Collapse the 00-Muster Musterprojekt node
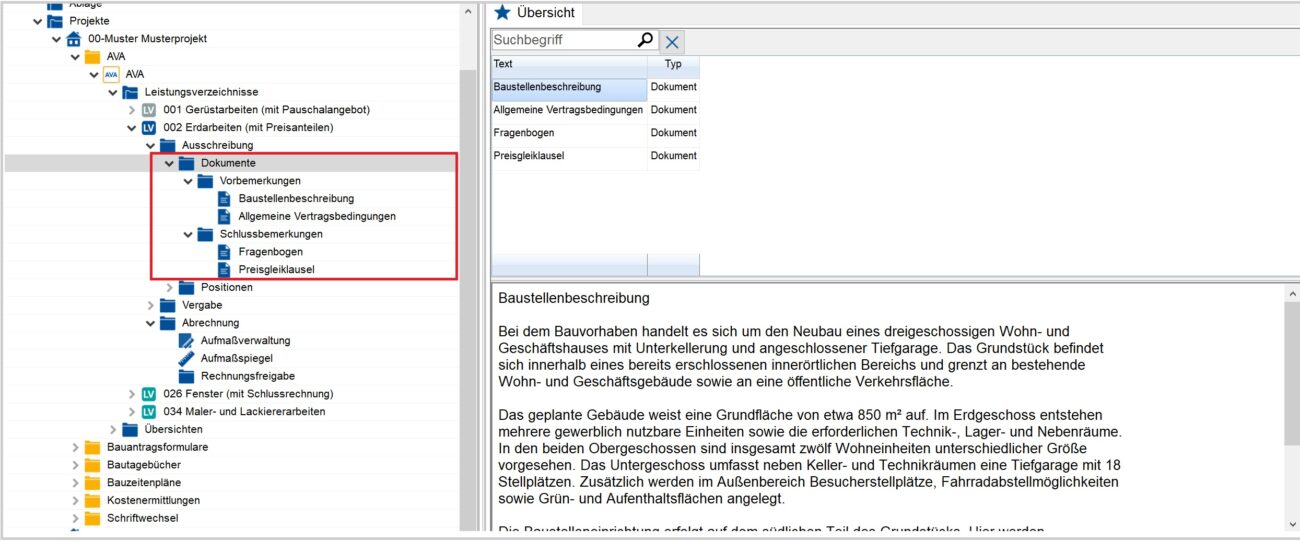The height and width of the screenshot is (541, 1300). 57,39
